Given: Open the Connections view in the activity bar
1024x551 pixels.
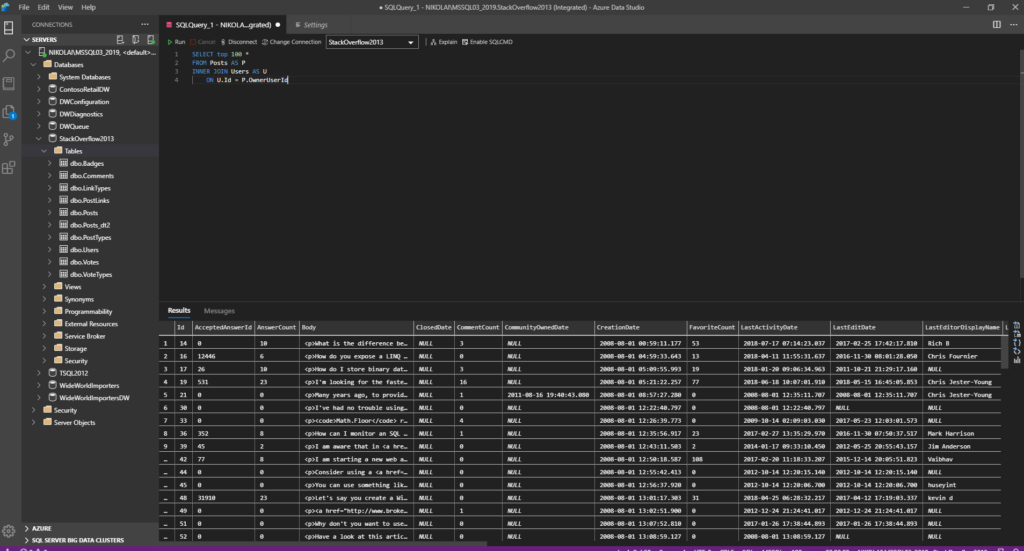Looking at the screenshot, I should pos(8,28).
